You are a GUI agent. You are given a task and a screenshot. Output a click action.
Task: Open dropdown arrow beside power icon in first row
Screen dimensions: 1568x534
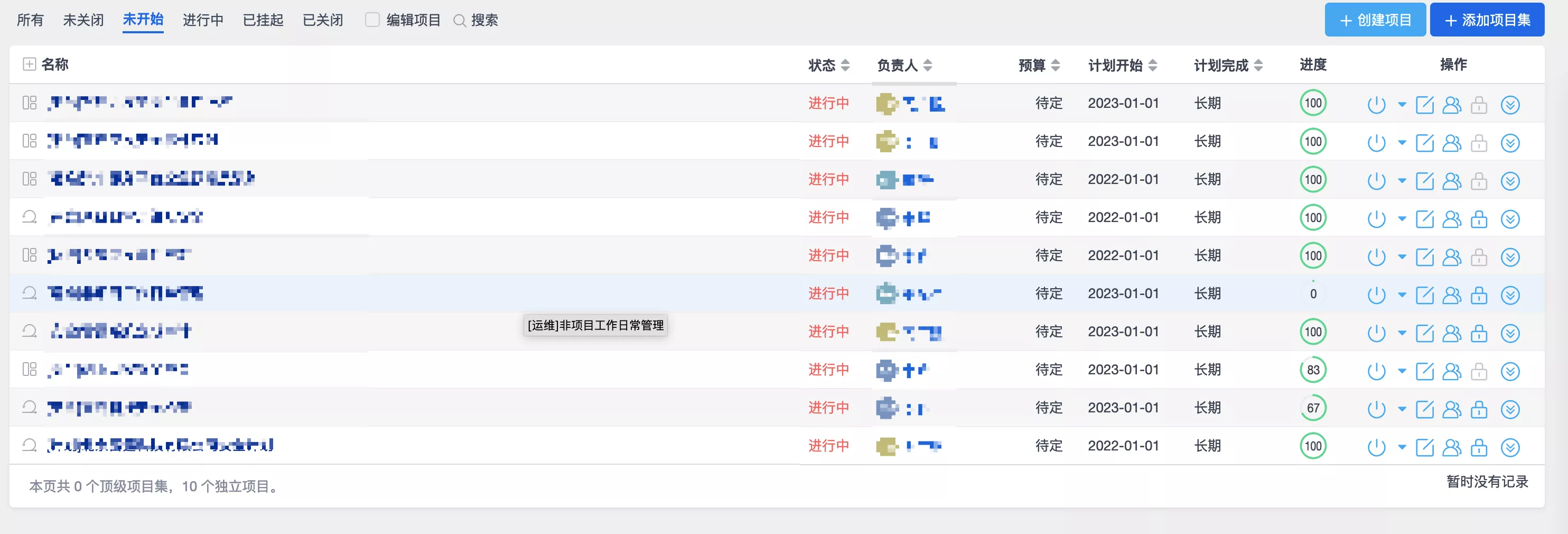pos(1402,105)
